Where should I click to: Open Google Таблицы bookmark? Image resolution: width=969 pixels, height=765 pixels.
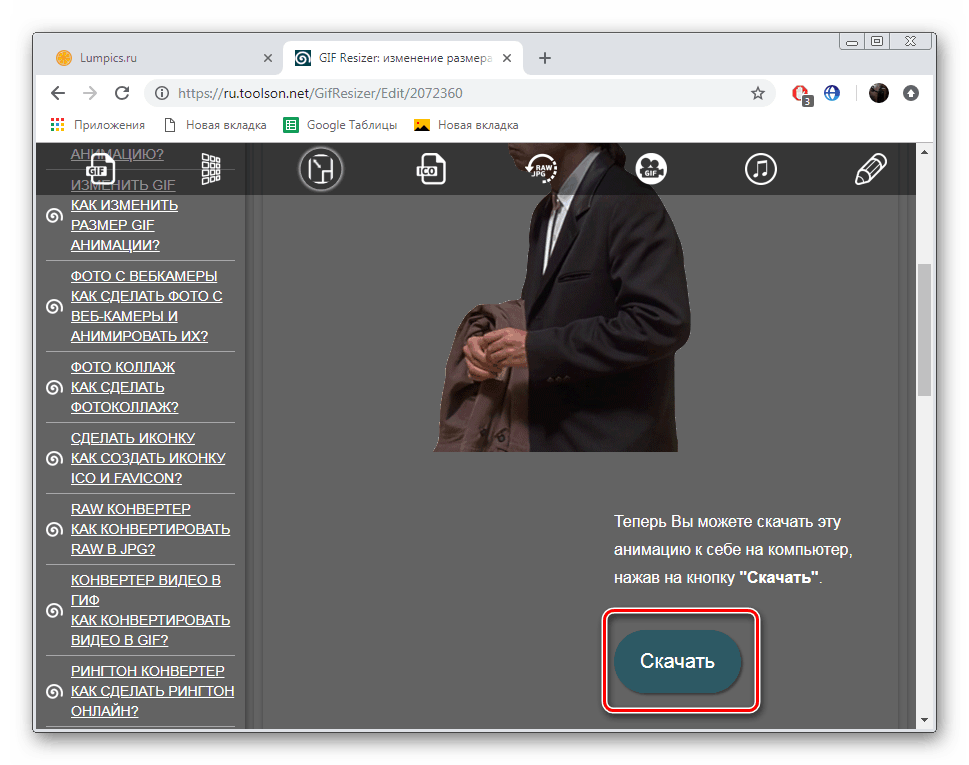[340, 125]
